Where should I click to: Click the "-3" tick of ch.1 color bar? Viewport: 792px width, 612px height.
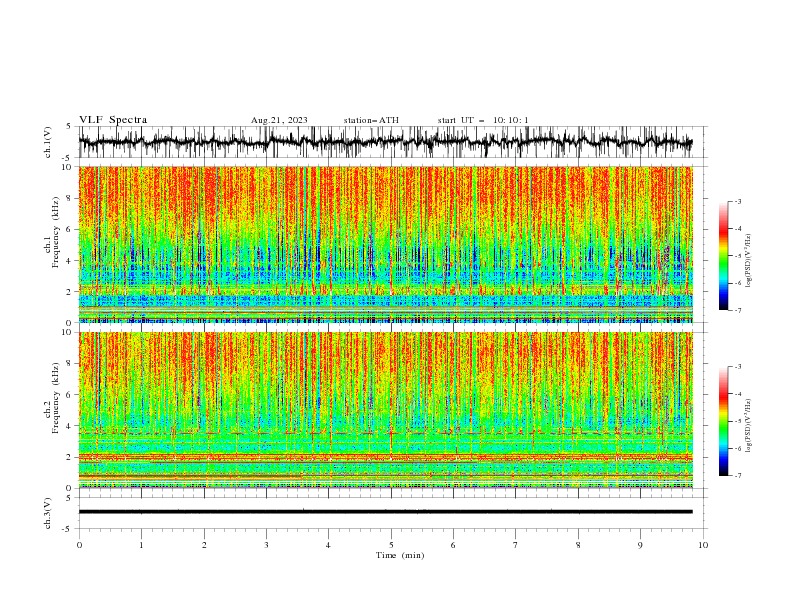738,201
